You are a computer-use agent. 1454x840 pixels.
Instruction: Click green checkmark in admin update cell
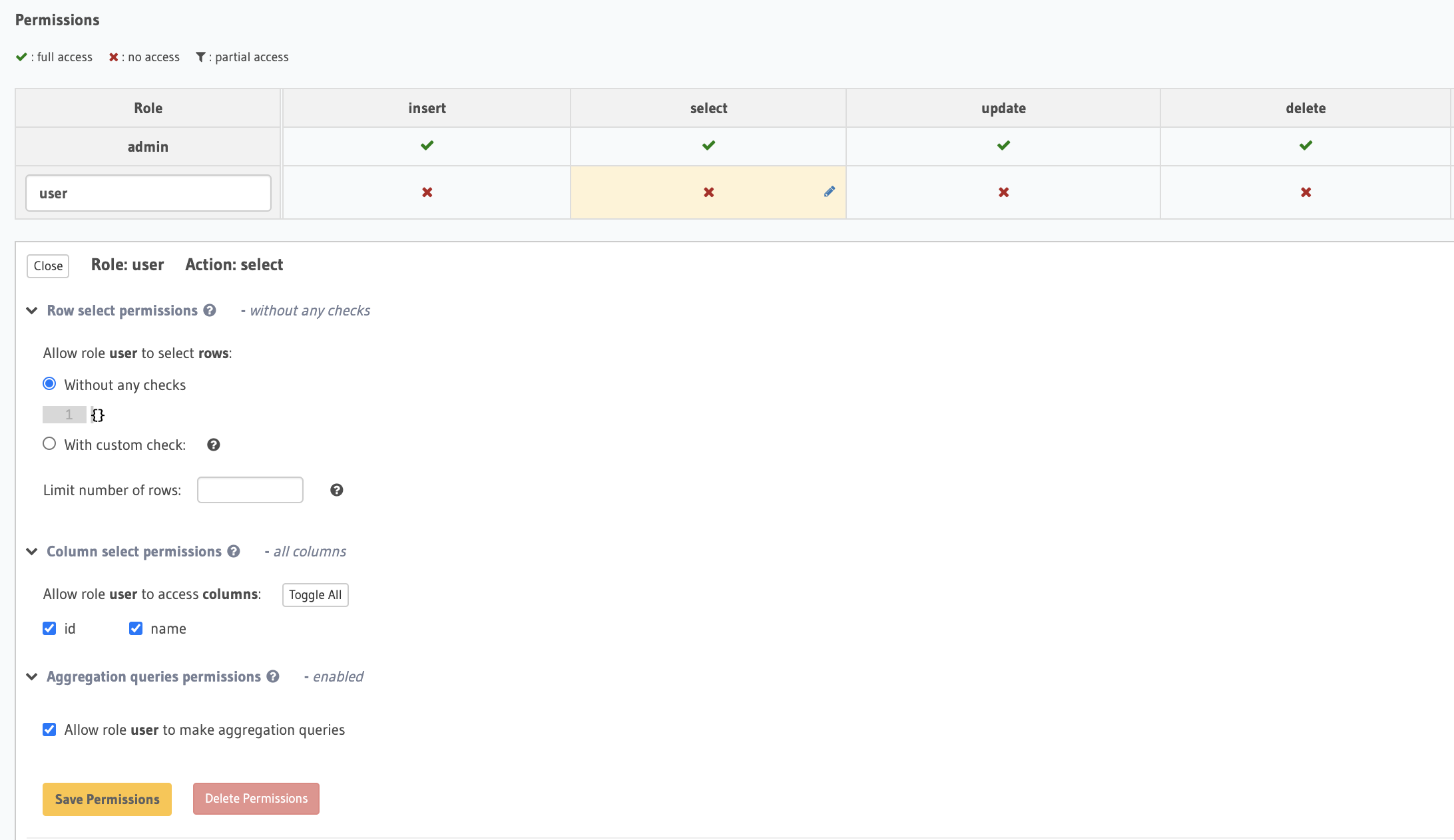(1003, 146)
